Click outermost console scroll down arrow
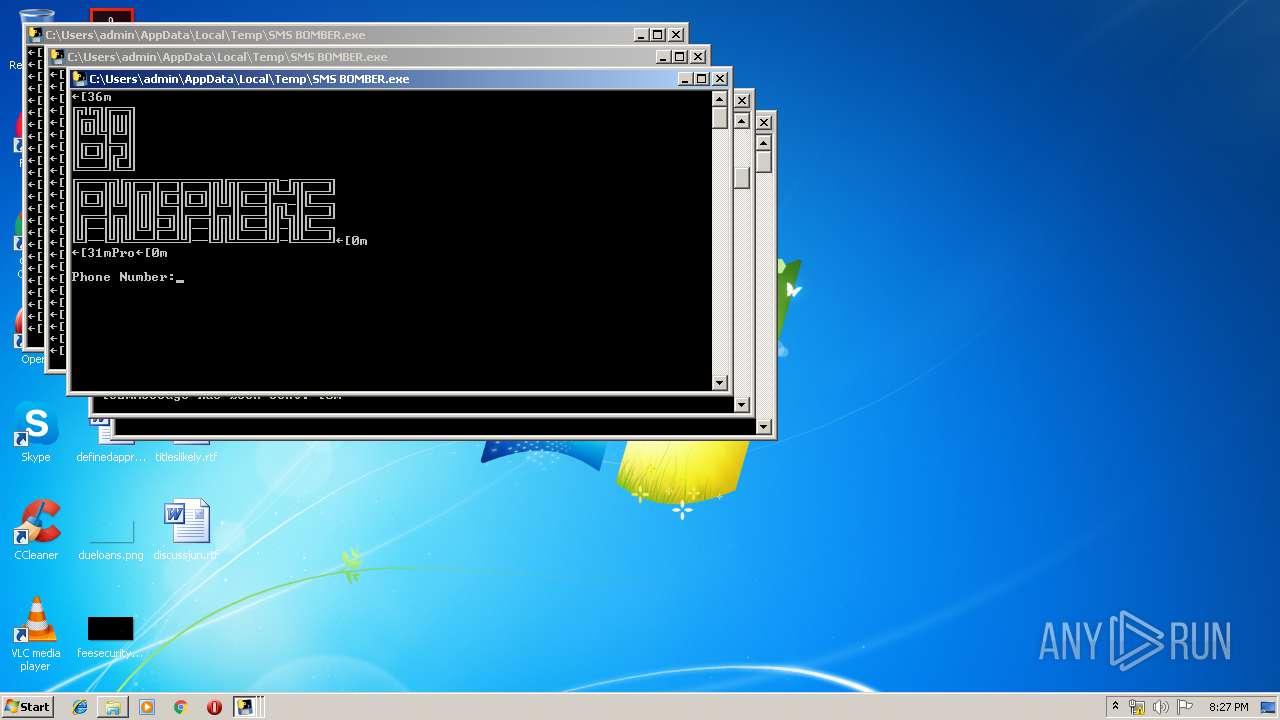Screen dimensions: 1280x720 click(764, 426)
